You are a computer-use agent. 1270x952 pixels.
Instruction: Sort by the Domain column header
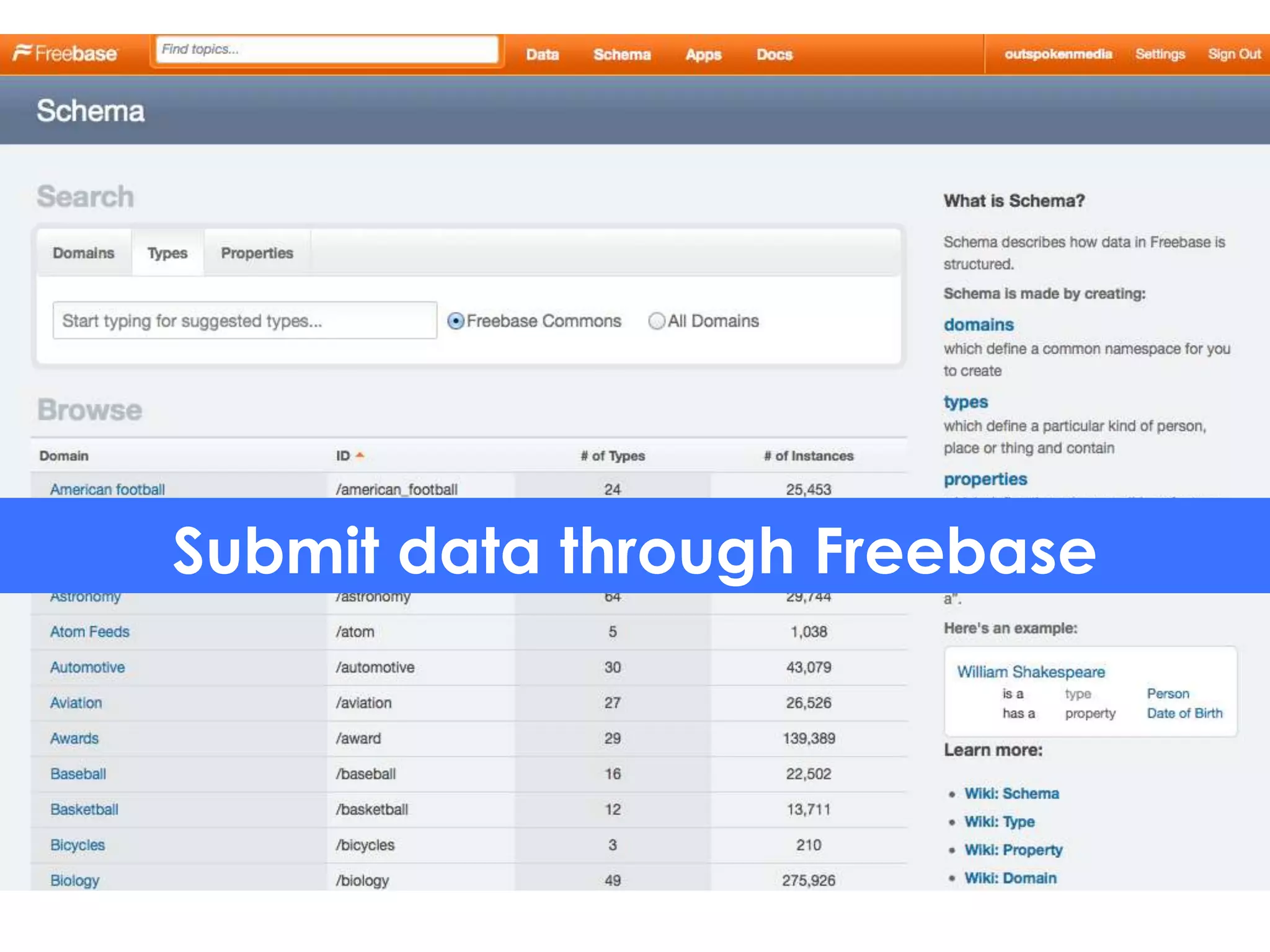[x=64, y=456]
